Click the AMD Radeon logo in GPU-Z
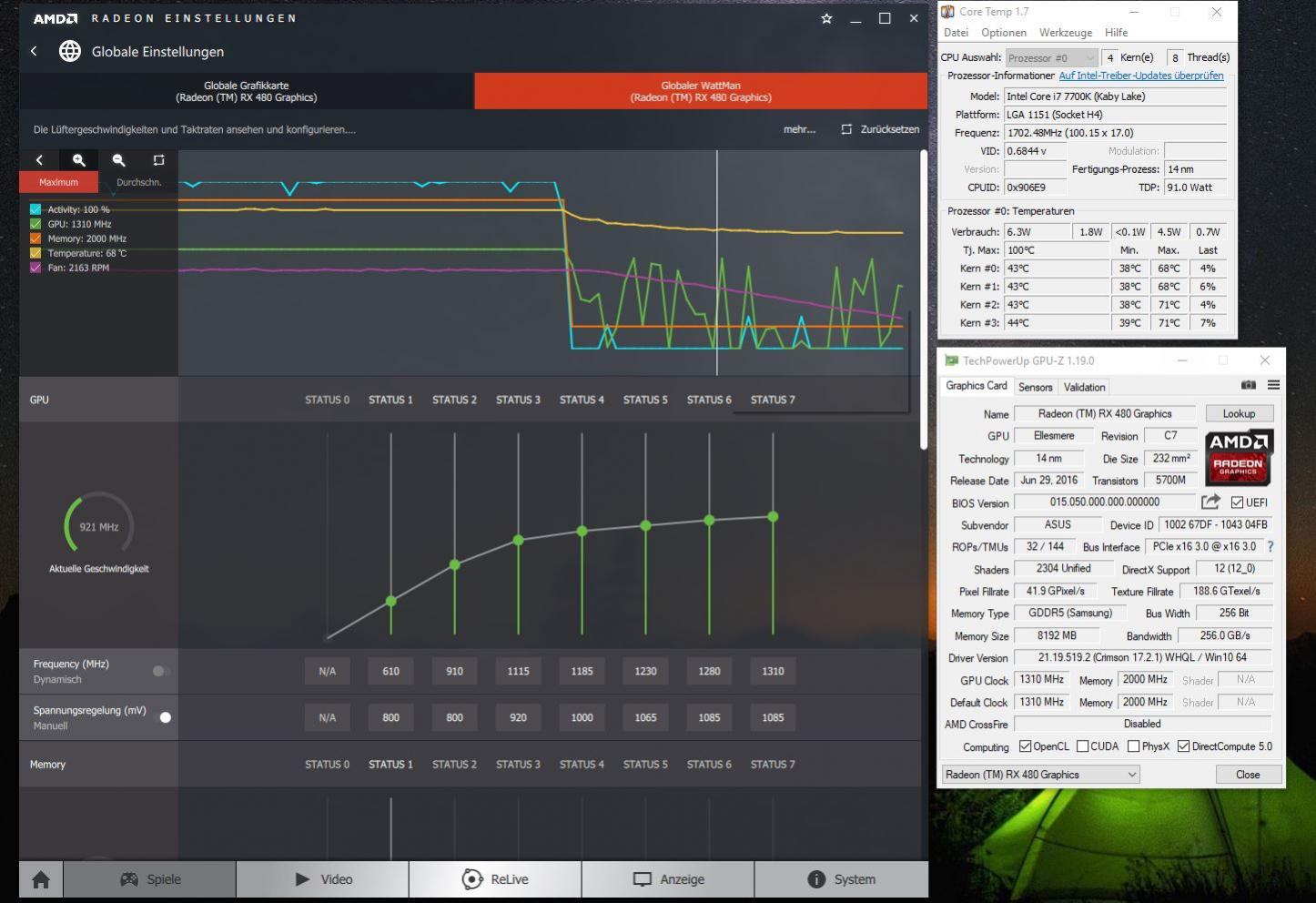The image size is (1316, 903). coord(1239,458)
